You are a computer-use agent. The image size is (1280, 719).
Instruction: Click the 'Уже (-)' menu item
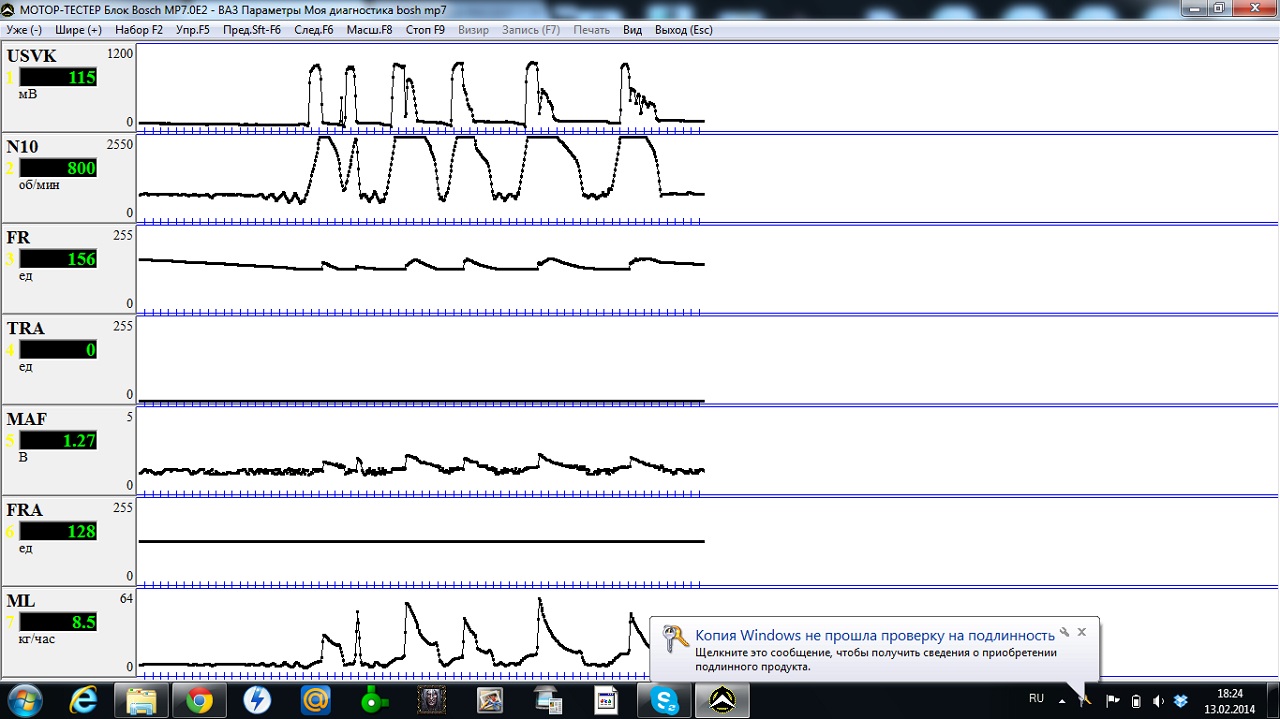(x=24, y=30)
